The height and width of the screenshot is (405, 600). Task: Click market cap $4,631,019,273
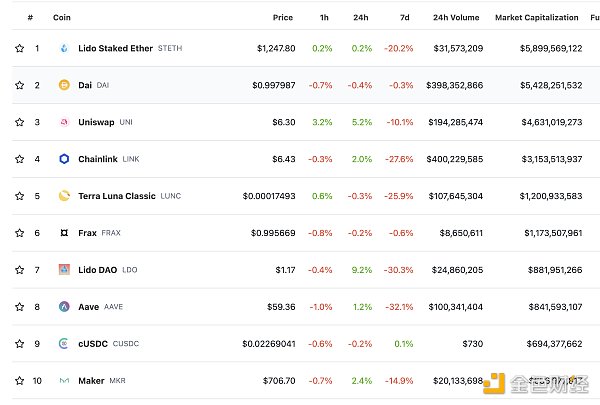point(552,122)
